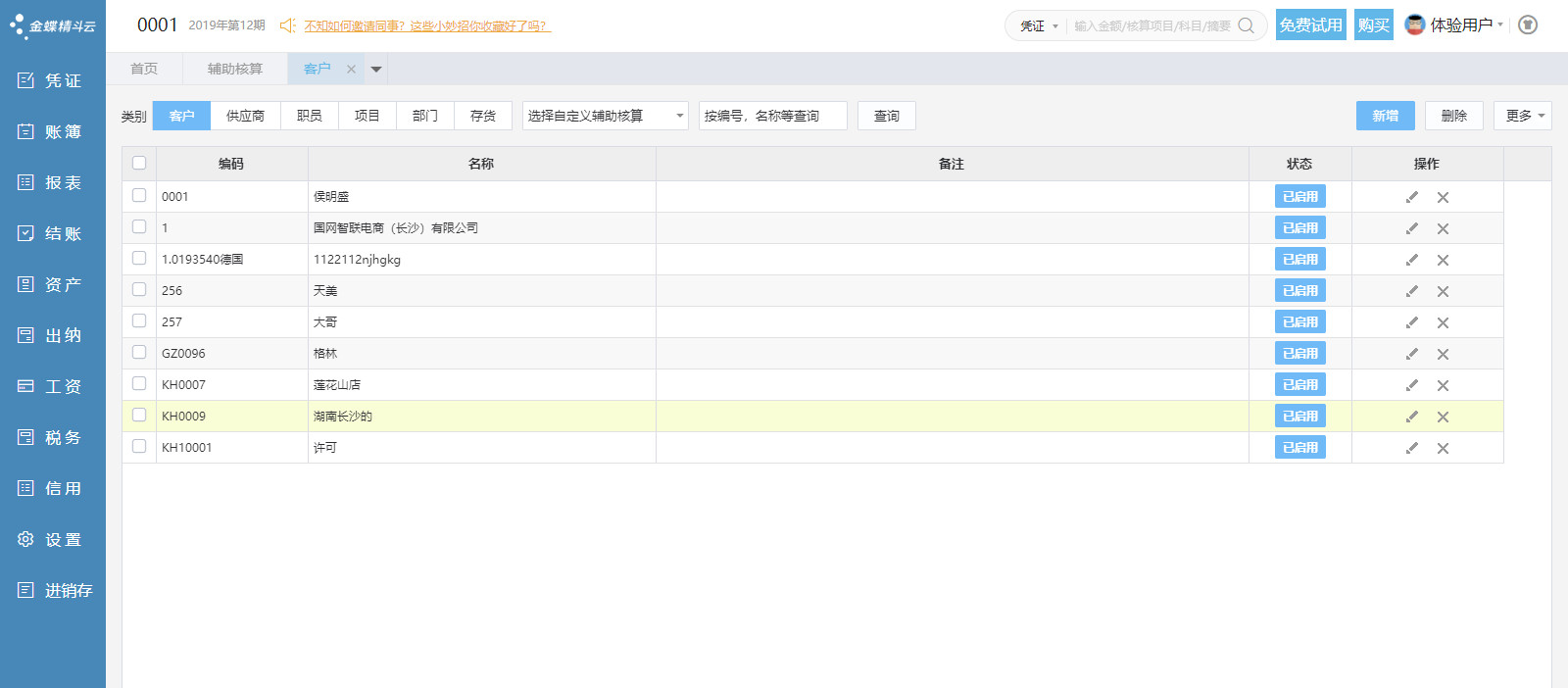Image resolution: width=1568 pixels, height=688 pixels.
Task: Check the box for row 0001
Action: (139, 195)
